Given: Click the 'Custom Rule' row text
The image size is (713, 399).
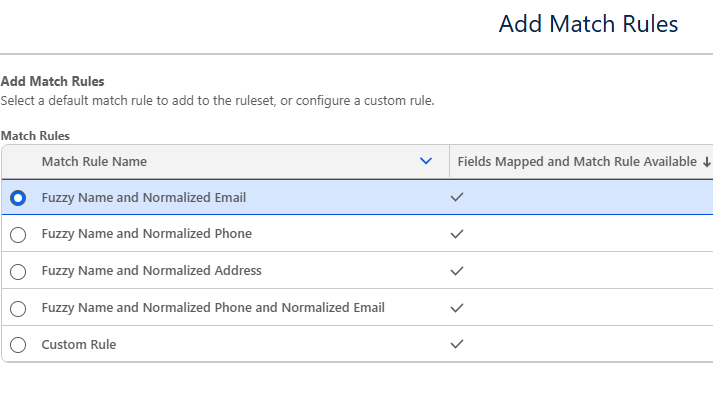Looking at the screenshot, I should tap(79, 345).
